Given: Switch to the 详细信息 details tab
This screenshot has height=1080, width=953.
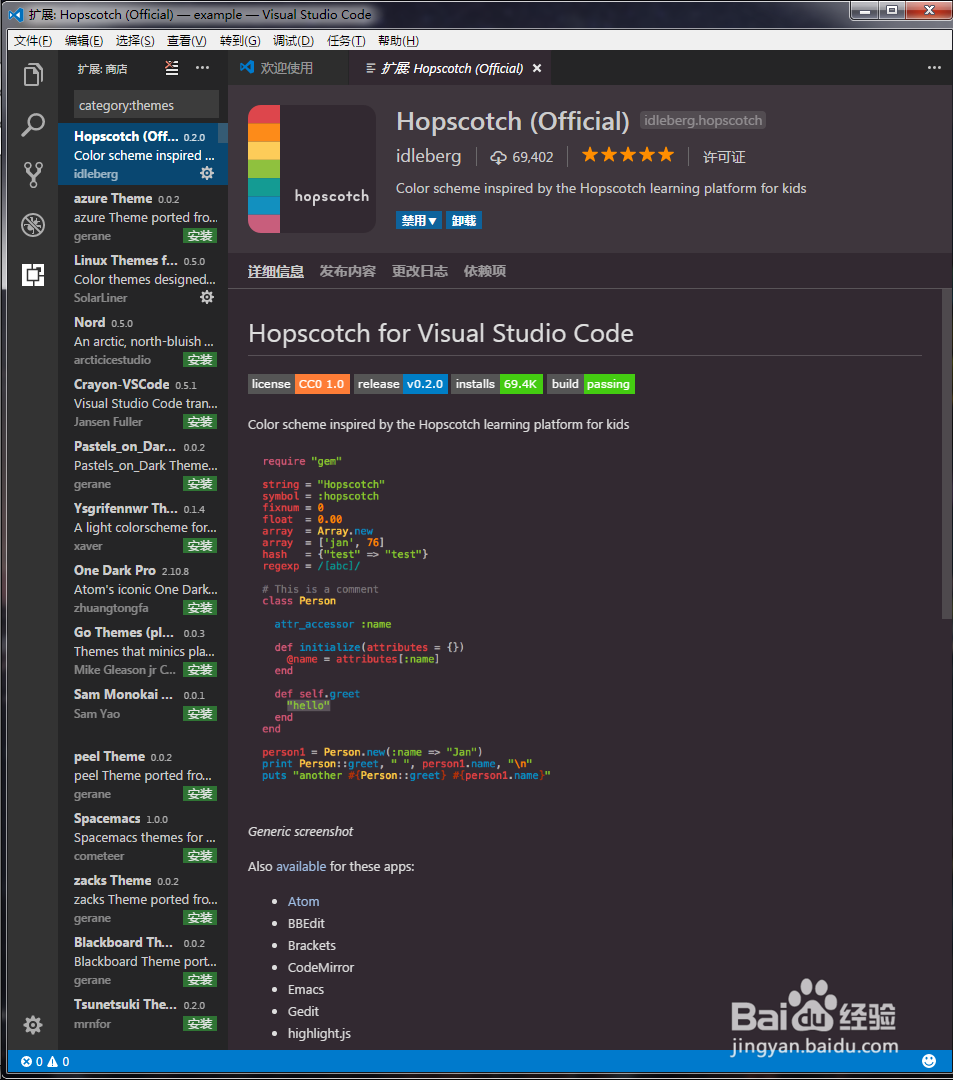Looking at the screenshot, I should pyautogui.click(x=275, y=271).
